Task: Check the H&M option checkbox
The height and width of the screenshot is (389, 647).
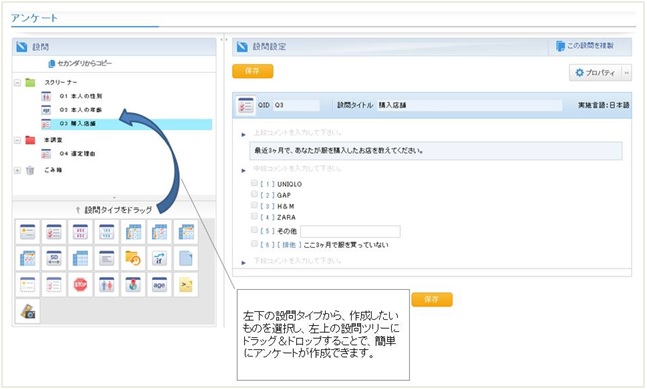Action: [254, 205]
